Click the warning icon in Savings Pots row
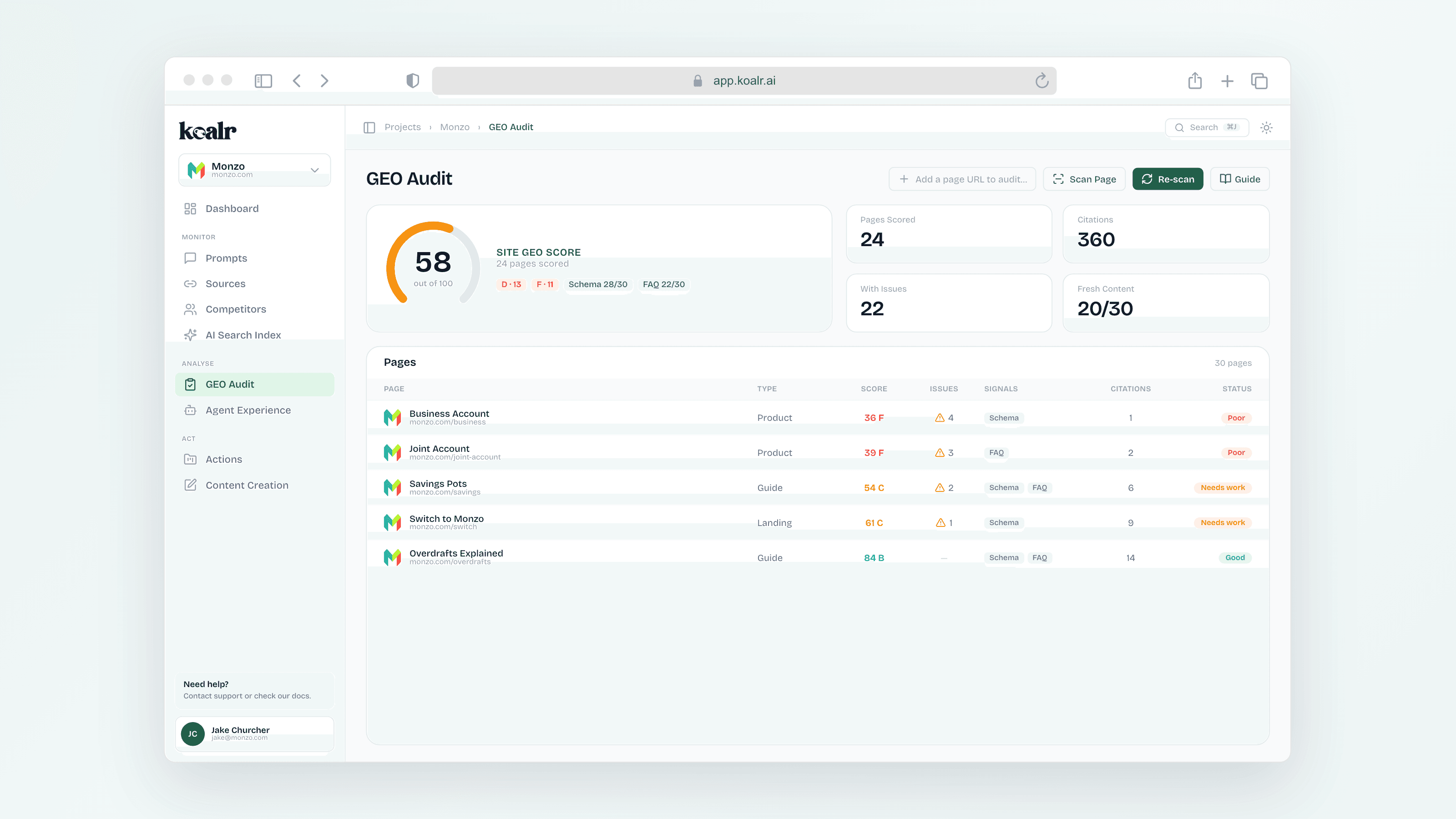 pos(940,488)
